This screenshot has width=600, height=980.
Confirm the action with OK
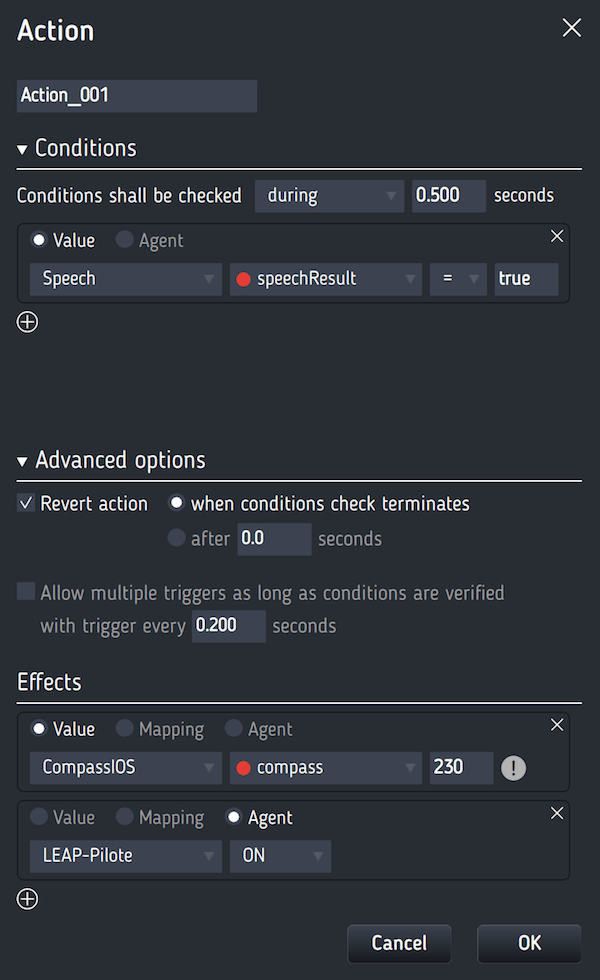[529, 943]
